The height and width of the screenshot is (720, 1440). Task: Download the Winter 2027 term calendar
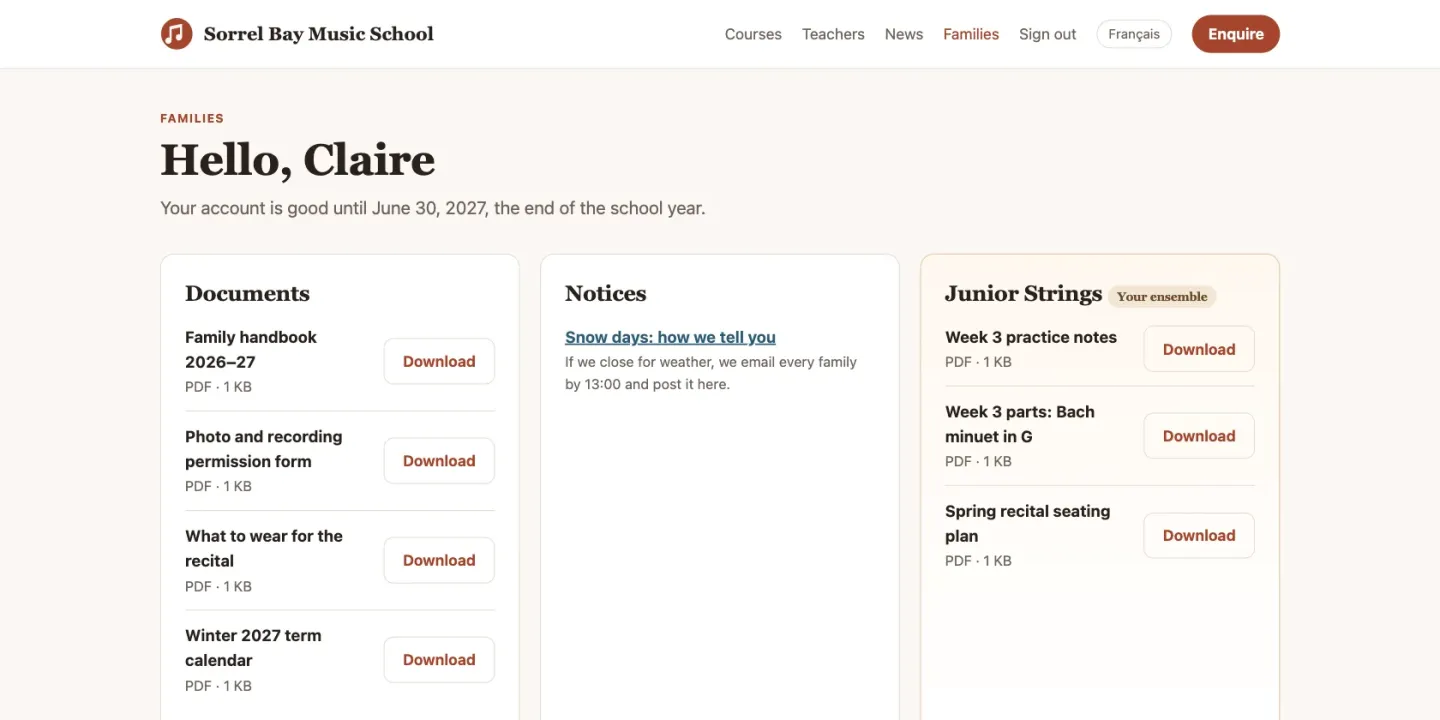click(439, 660)
